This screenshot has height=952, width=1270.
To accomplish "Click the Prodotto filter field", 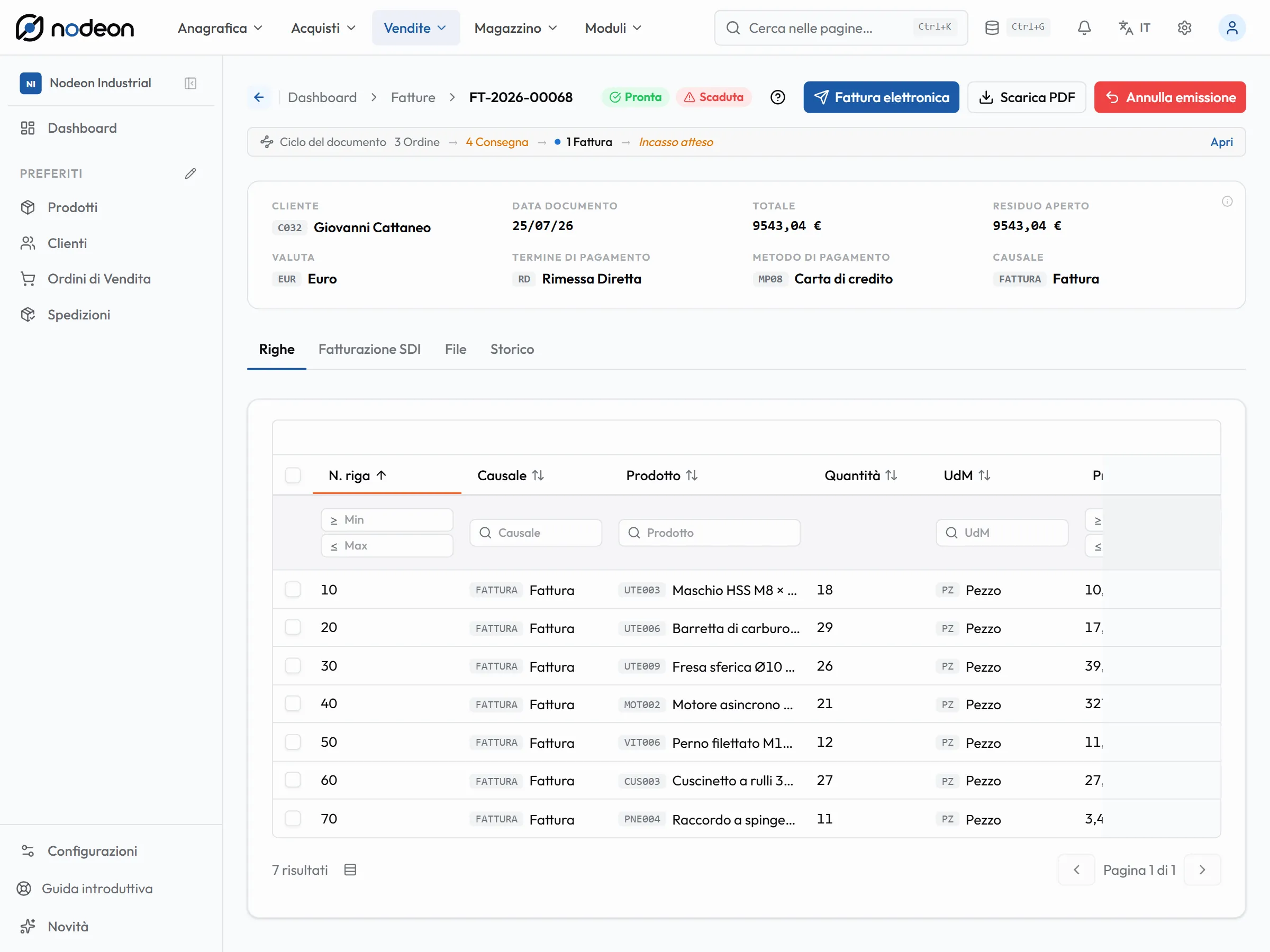I will (709, 533).
